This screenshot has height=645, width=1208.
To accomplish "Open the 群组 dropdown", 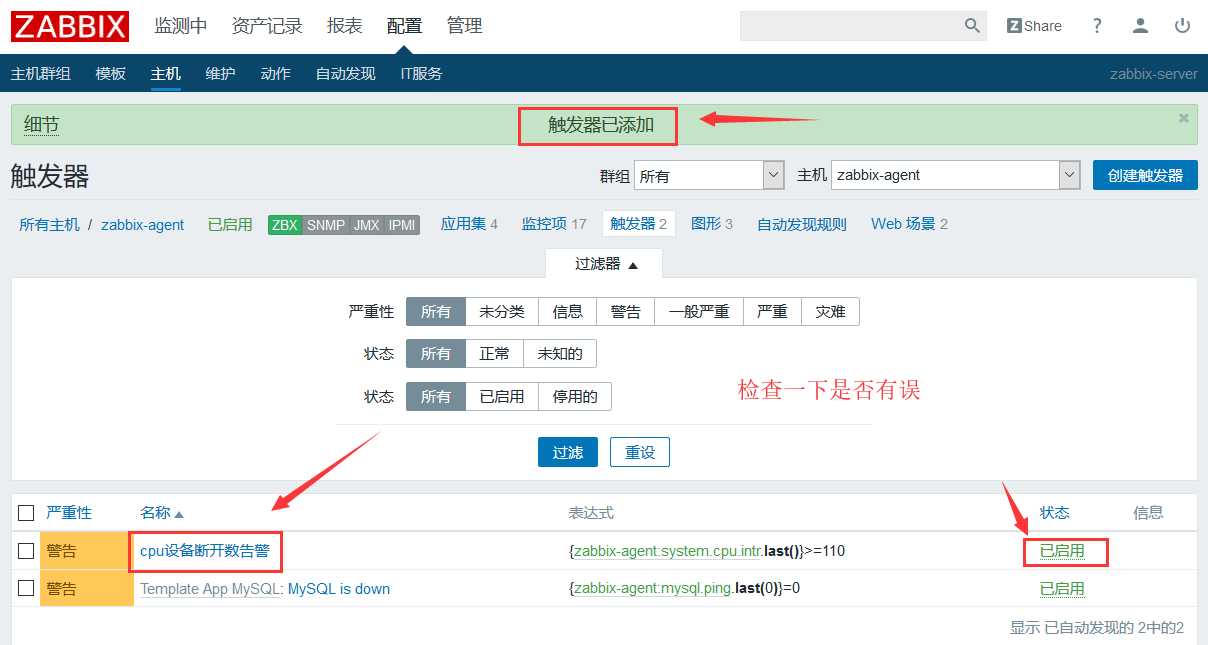I will 709,175.
